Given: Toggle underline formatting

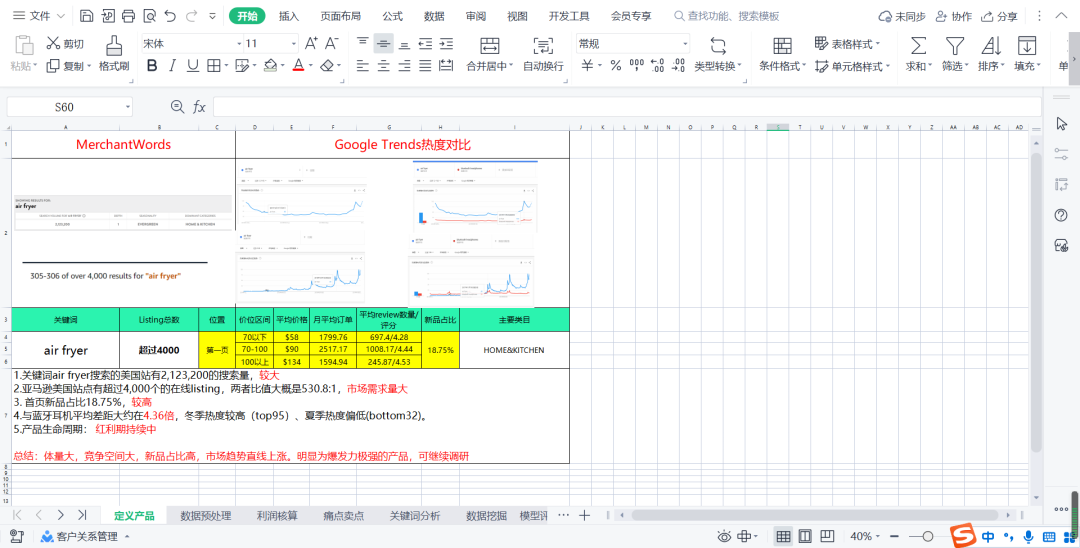Looking at the screenshot, I should [x=193, y=65].
